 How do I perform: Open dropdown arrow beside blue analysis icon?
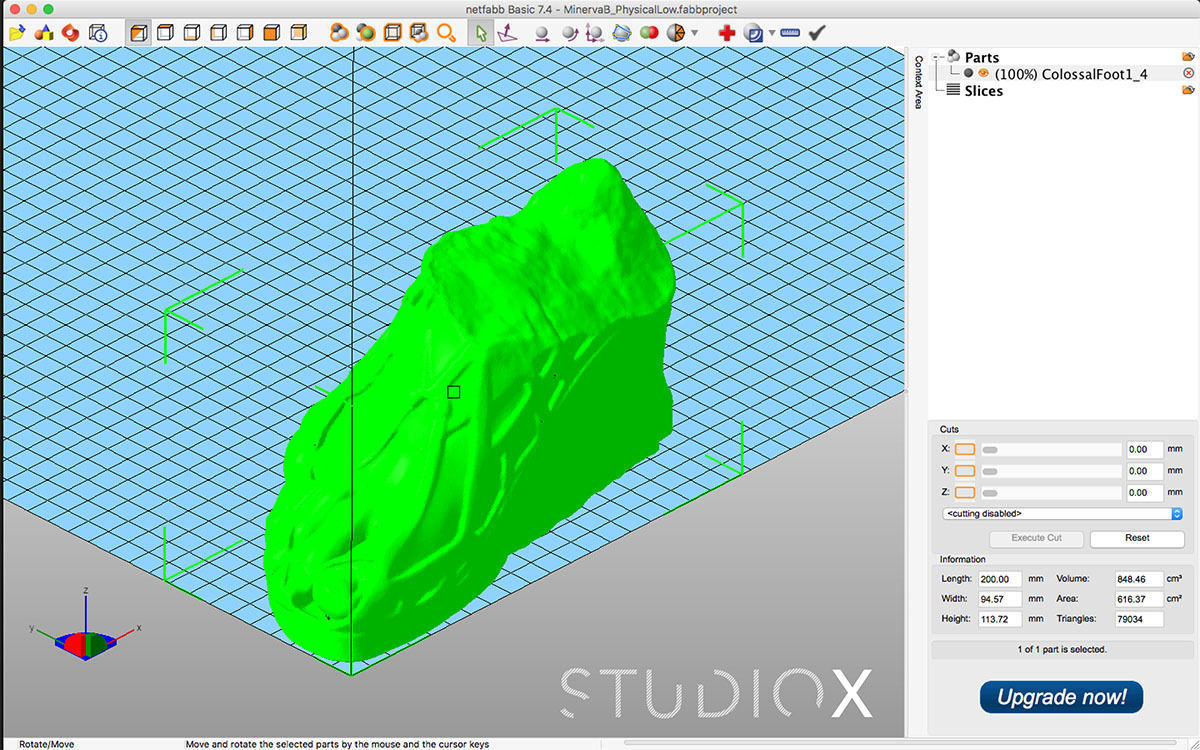(x=772, y=34)
